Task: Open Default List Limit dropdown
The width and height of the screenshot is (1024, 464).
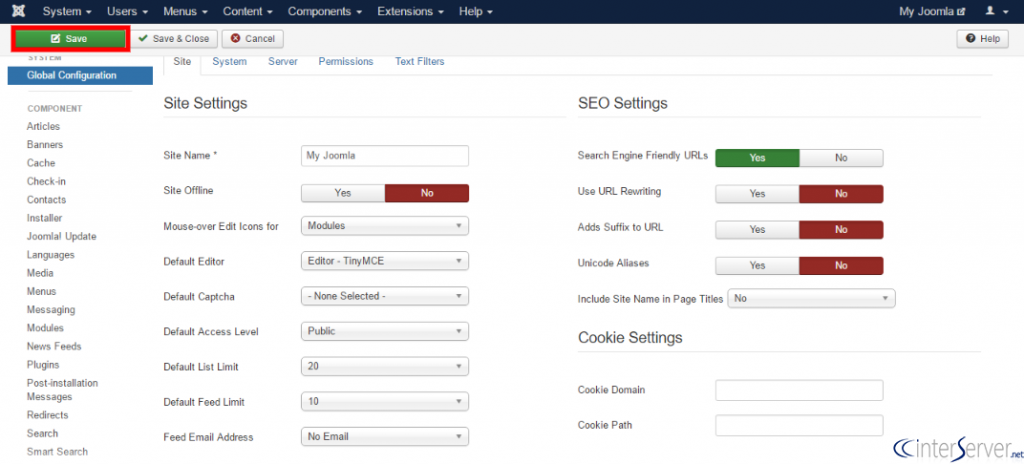Action: point(385,367)
